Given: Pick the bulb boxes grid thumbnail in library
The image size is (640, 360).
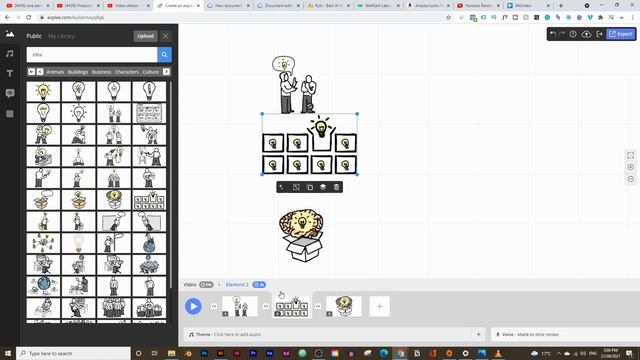Looking at the screenshot, I should click(149, 200).
